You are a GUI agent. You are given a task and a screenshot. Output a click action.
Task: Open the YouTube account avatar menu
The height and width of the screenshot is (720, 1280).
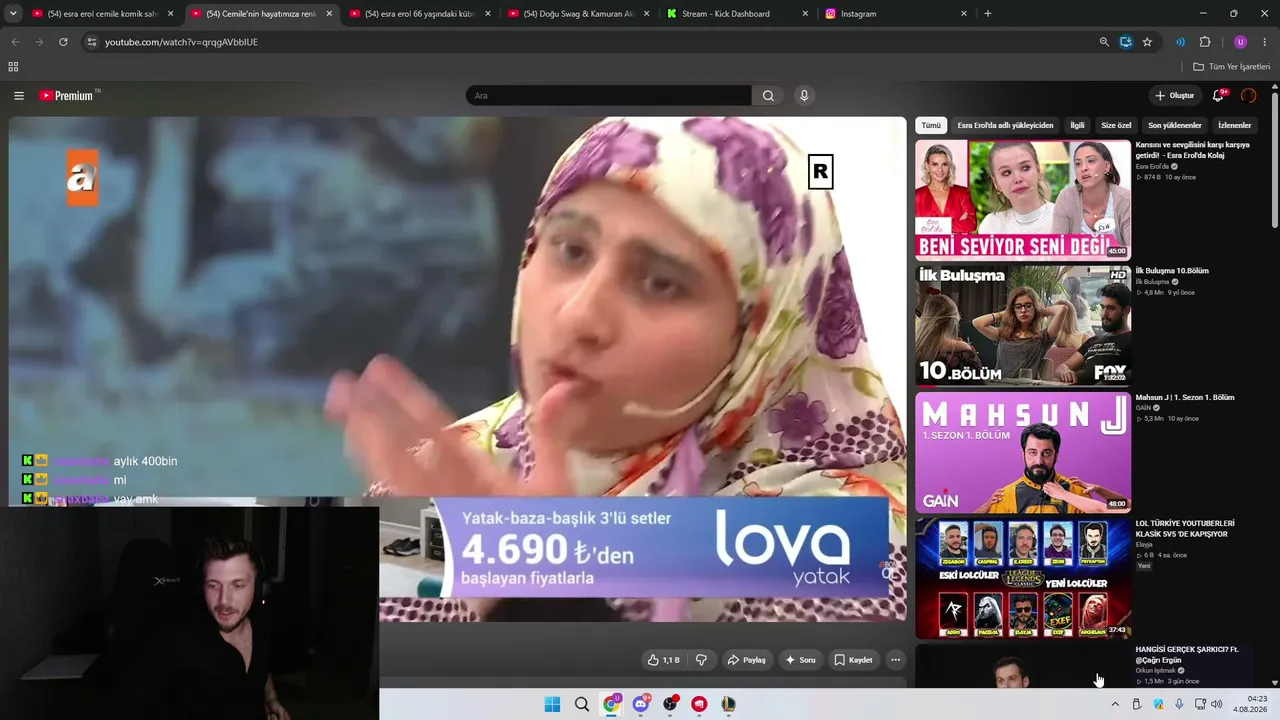coord(1248,96)
